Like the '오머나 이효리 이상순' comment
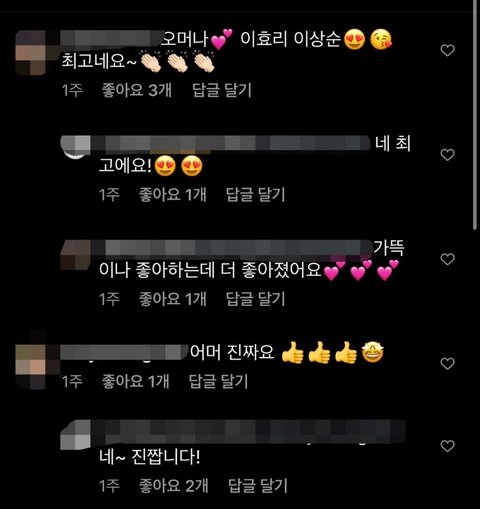The height and width of the screenshot is (509, 480). coord(447,50)
